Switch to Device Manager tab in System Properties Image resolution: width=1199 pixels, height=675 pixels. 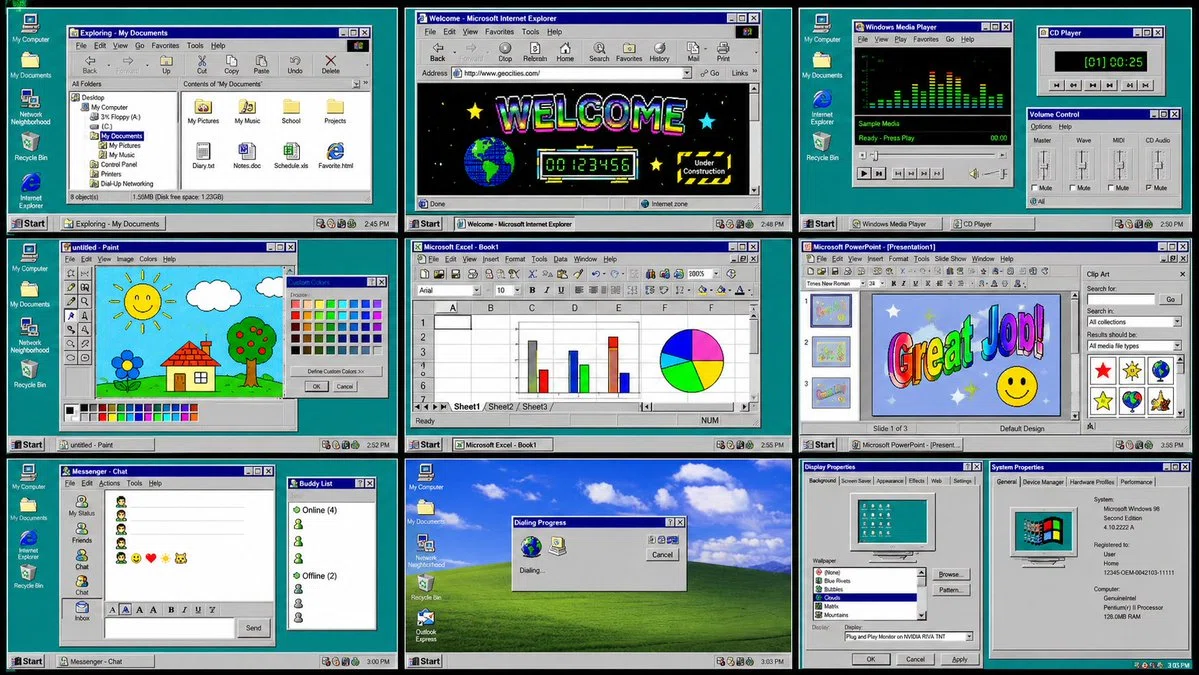pyautogui.click(x=1043, y=482)
